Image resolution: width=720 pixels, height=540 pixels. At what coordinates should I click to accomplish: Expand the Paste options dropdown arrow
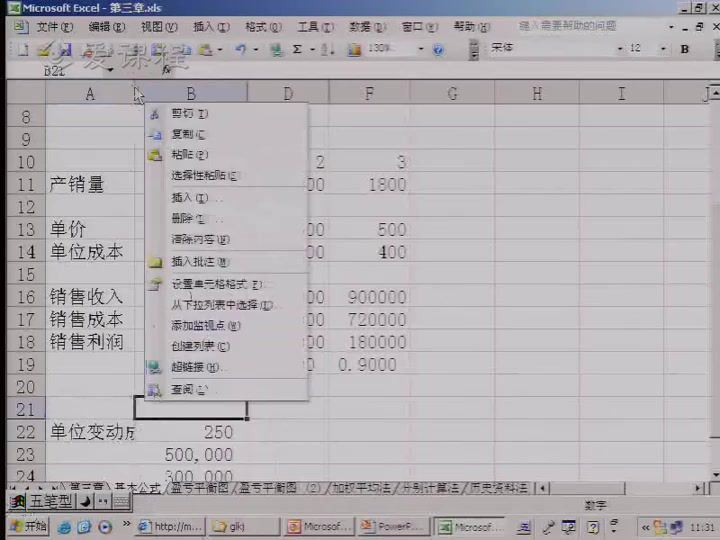[220, 49]
